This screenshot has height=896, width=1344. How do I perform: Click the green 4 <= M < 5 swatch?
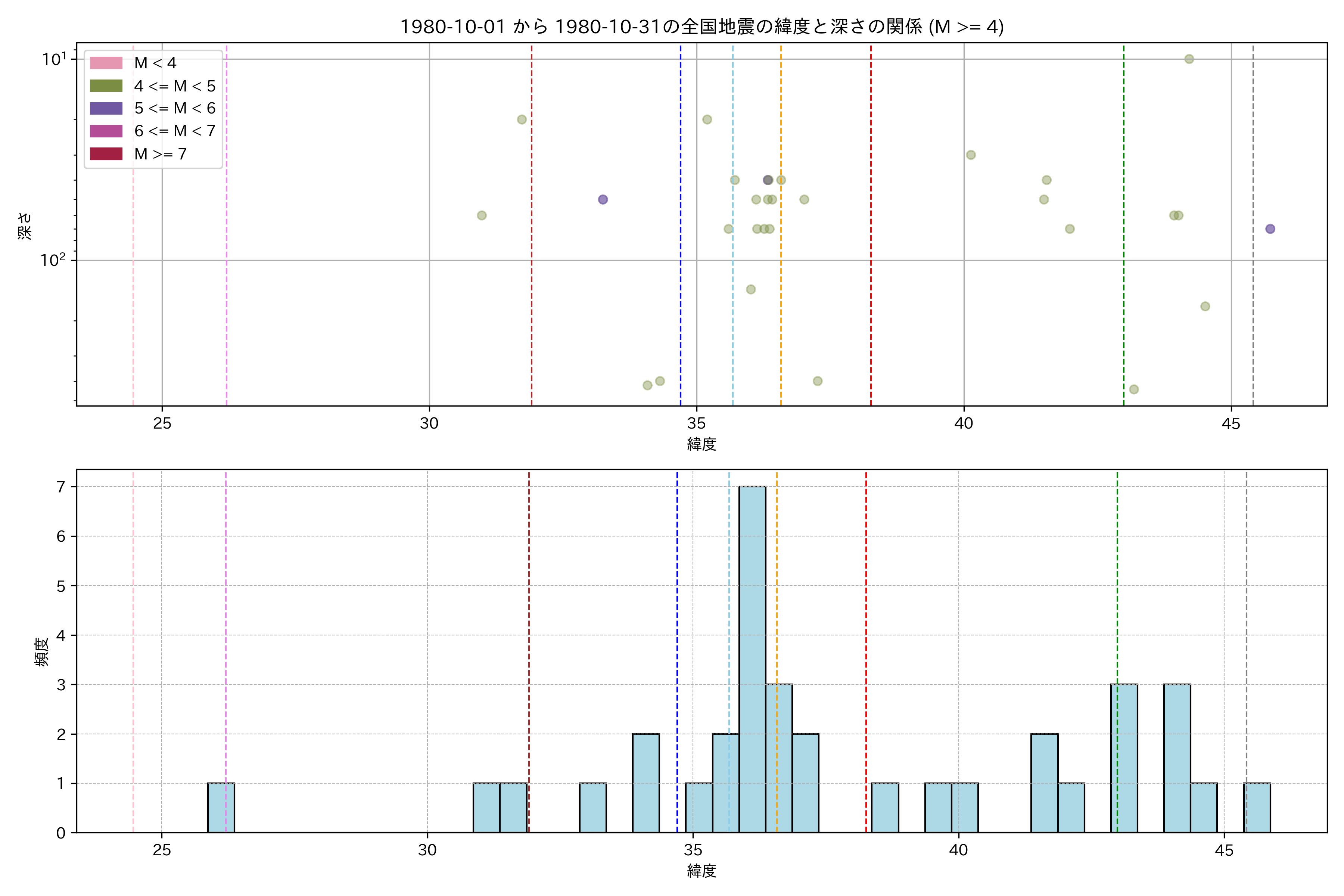coord(106,86)
